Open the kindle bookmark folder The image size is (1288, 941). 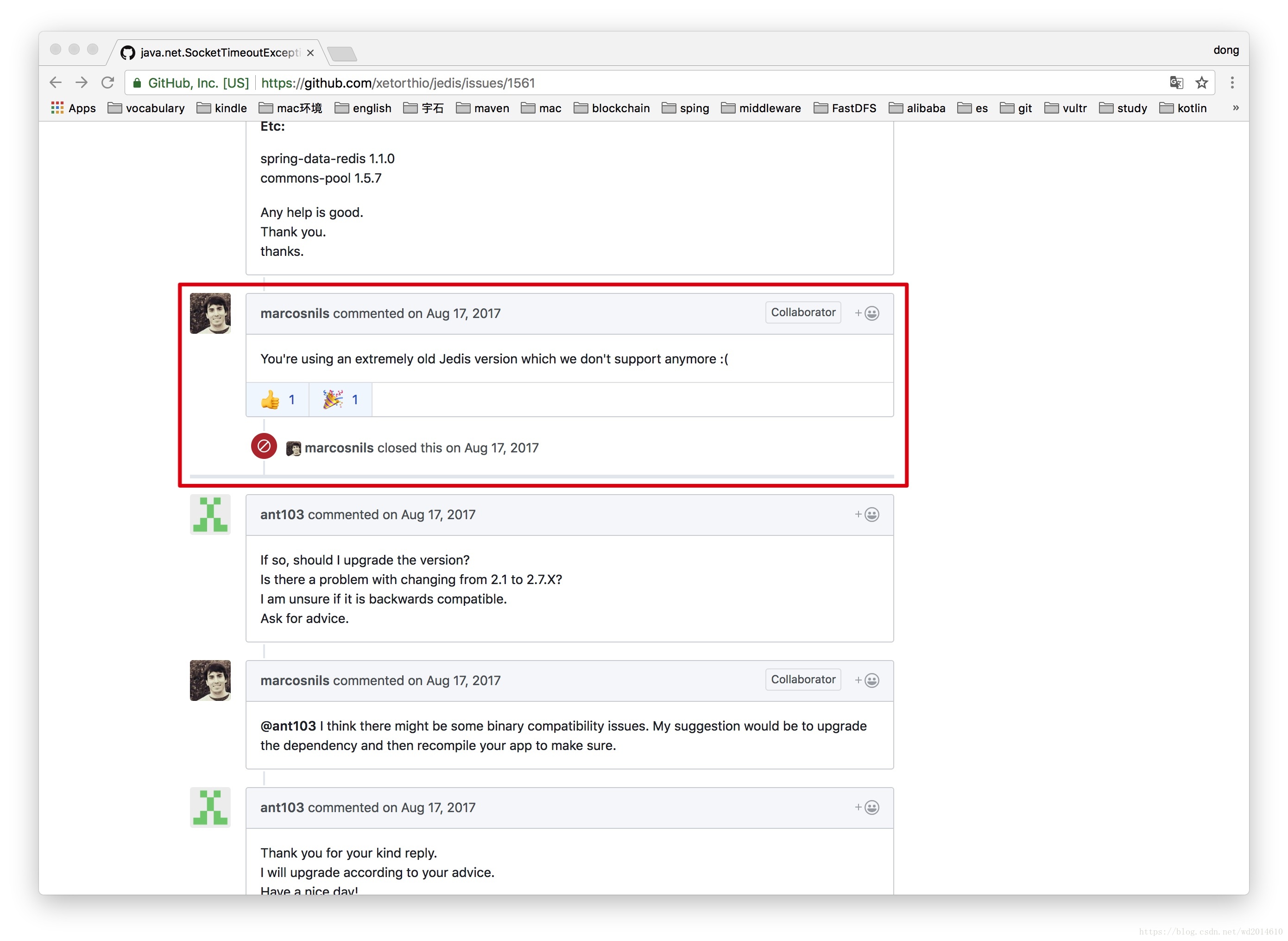click(222, 108)
